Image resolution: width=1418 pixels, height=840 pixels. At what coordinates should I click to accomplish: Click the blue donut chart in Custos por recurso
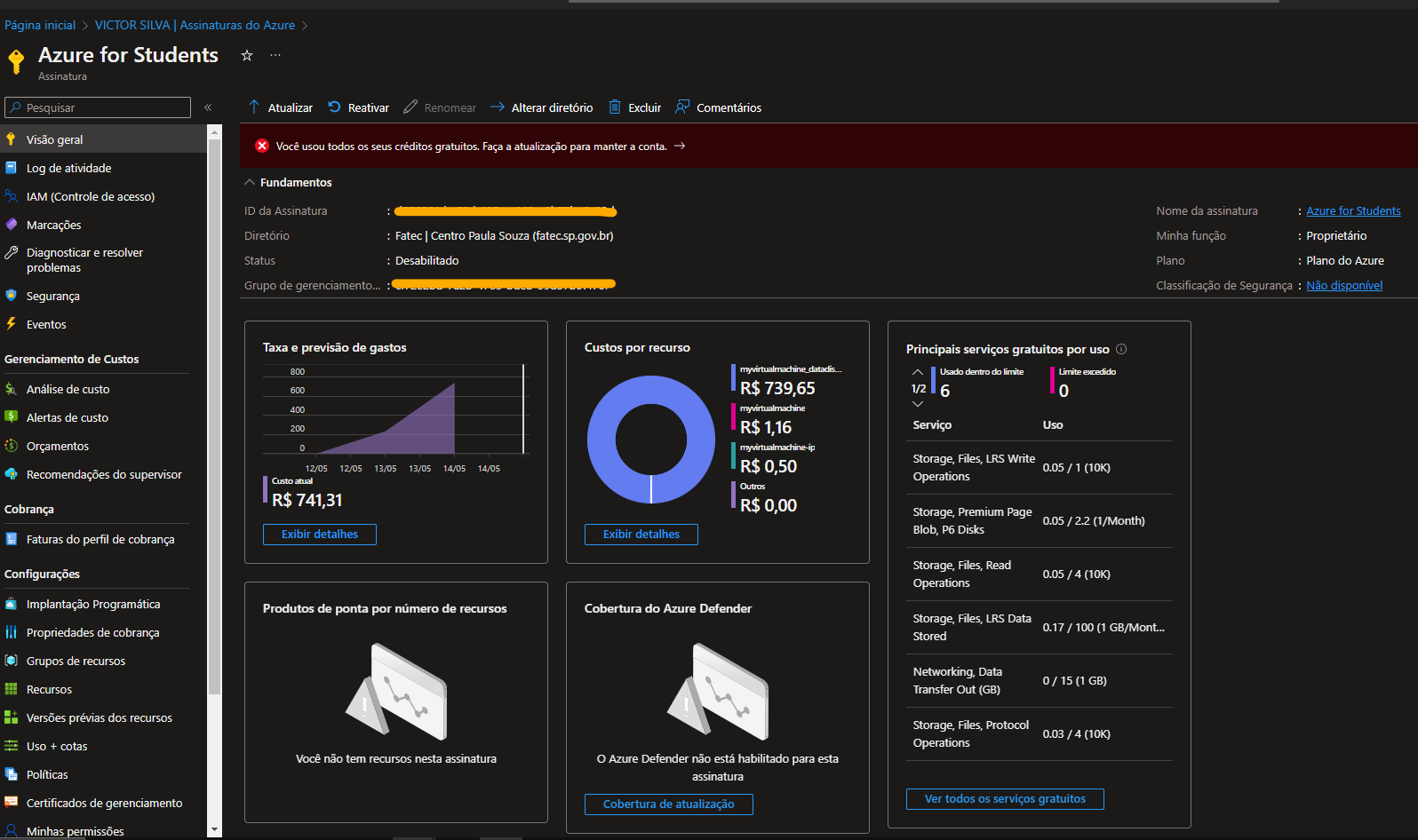651,440
